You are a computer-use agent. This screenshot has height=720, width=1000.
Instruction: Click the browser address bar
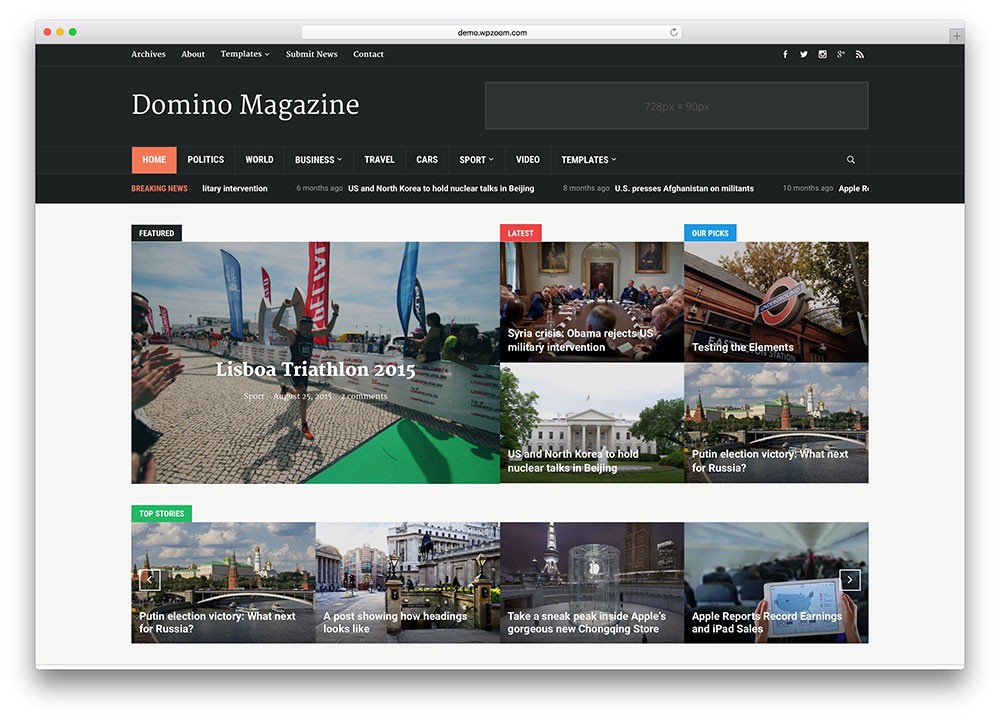(492, 32)
